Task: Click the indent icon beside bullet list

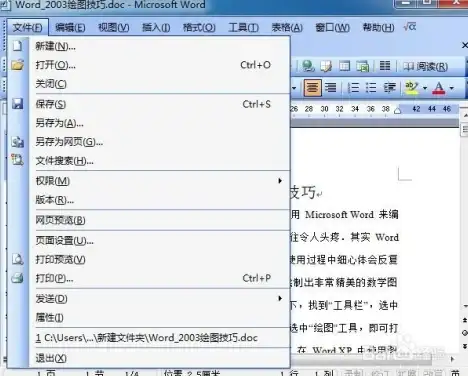Action: click(389, 88)
